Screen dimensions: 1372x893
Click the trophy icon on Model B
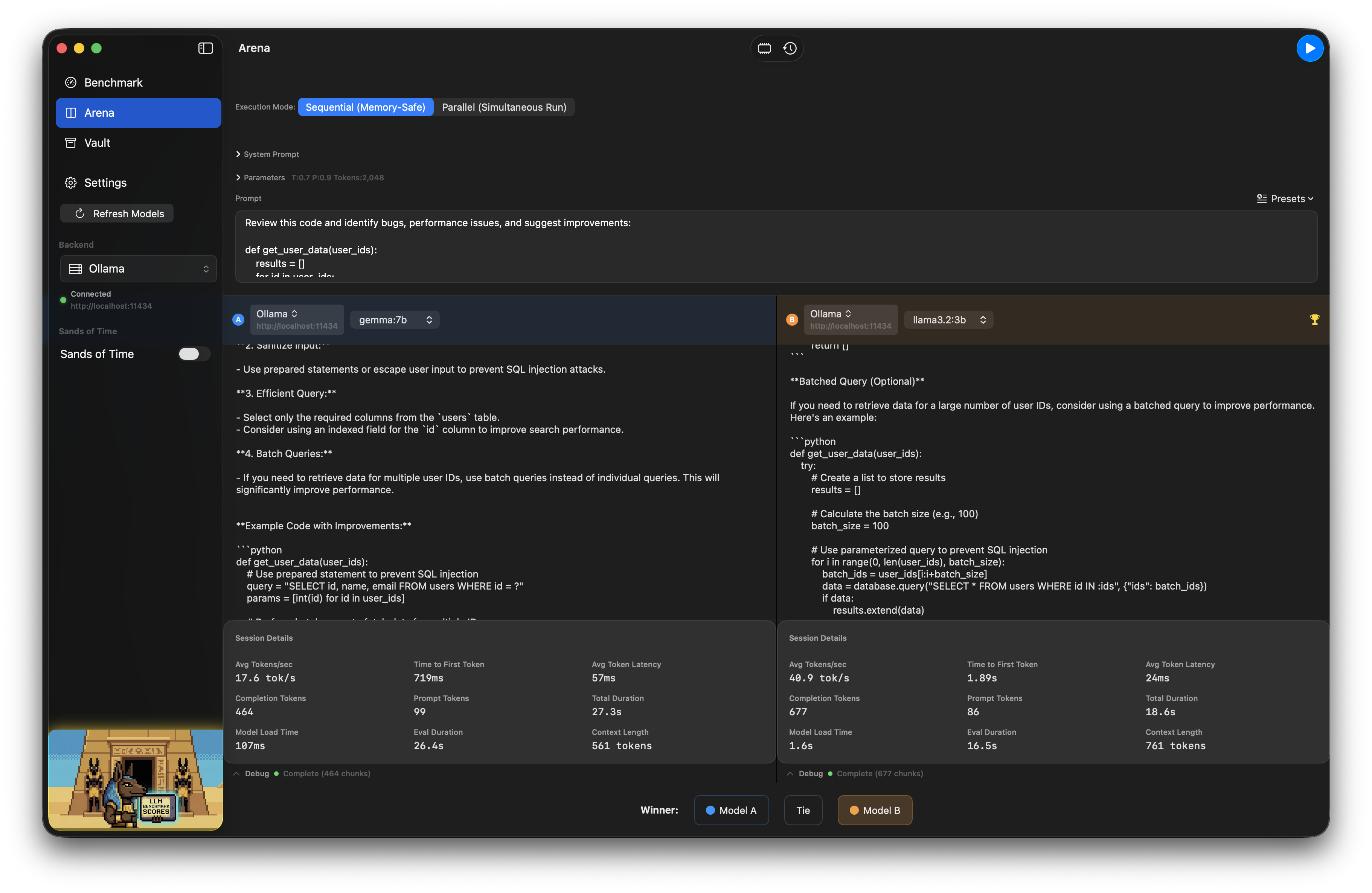click(1314, 319)
